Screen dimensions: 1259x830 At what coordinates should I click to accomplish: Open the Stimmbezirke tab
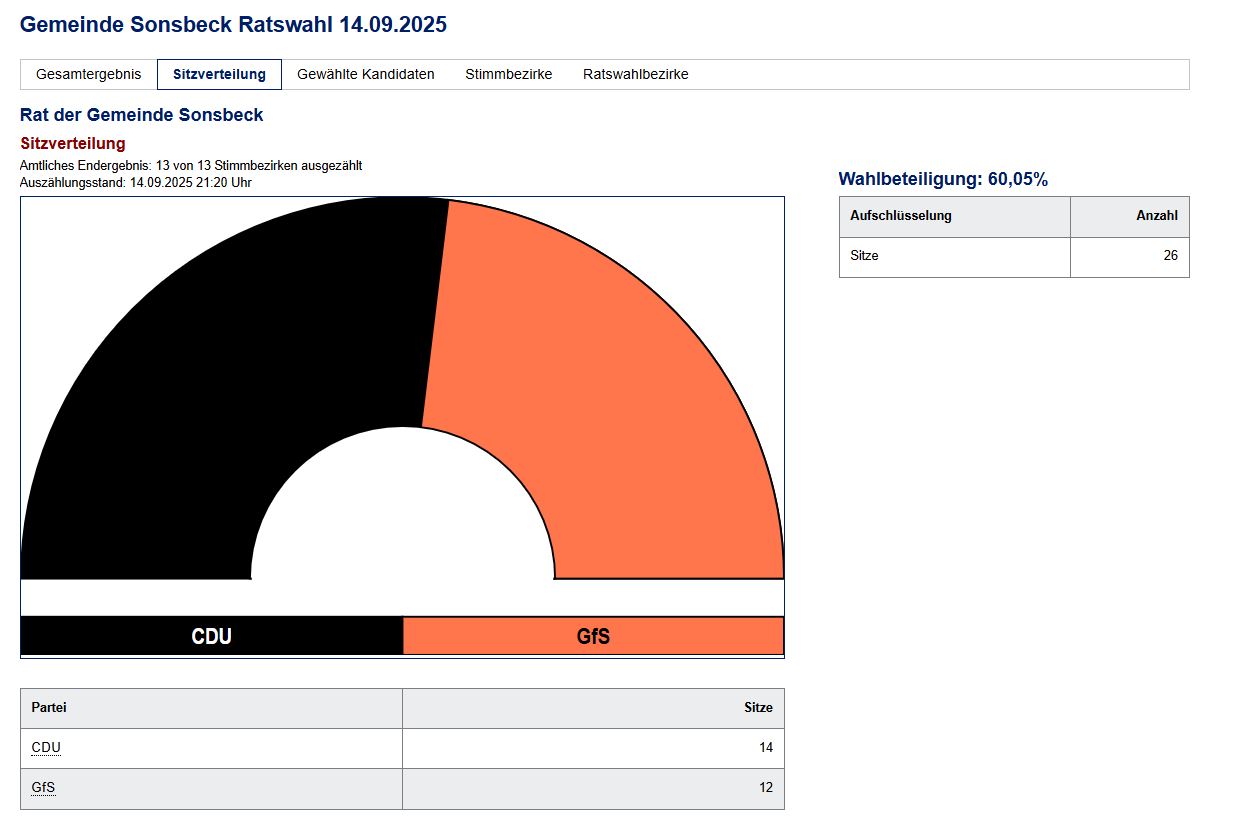click(508, 74)
